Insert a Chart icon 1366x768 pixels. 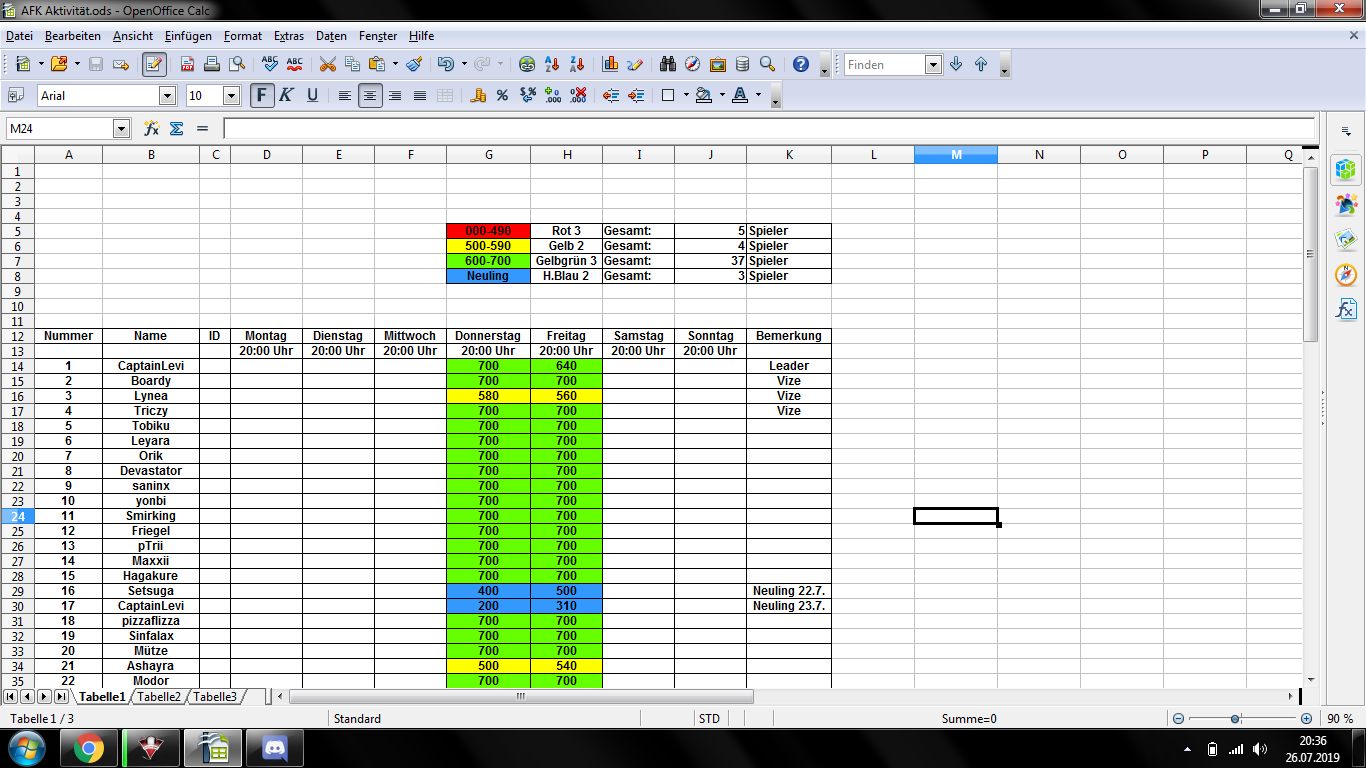pos(610,64)
